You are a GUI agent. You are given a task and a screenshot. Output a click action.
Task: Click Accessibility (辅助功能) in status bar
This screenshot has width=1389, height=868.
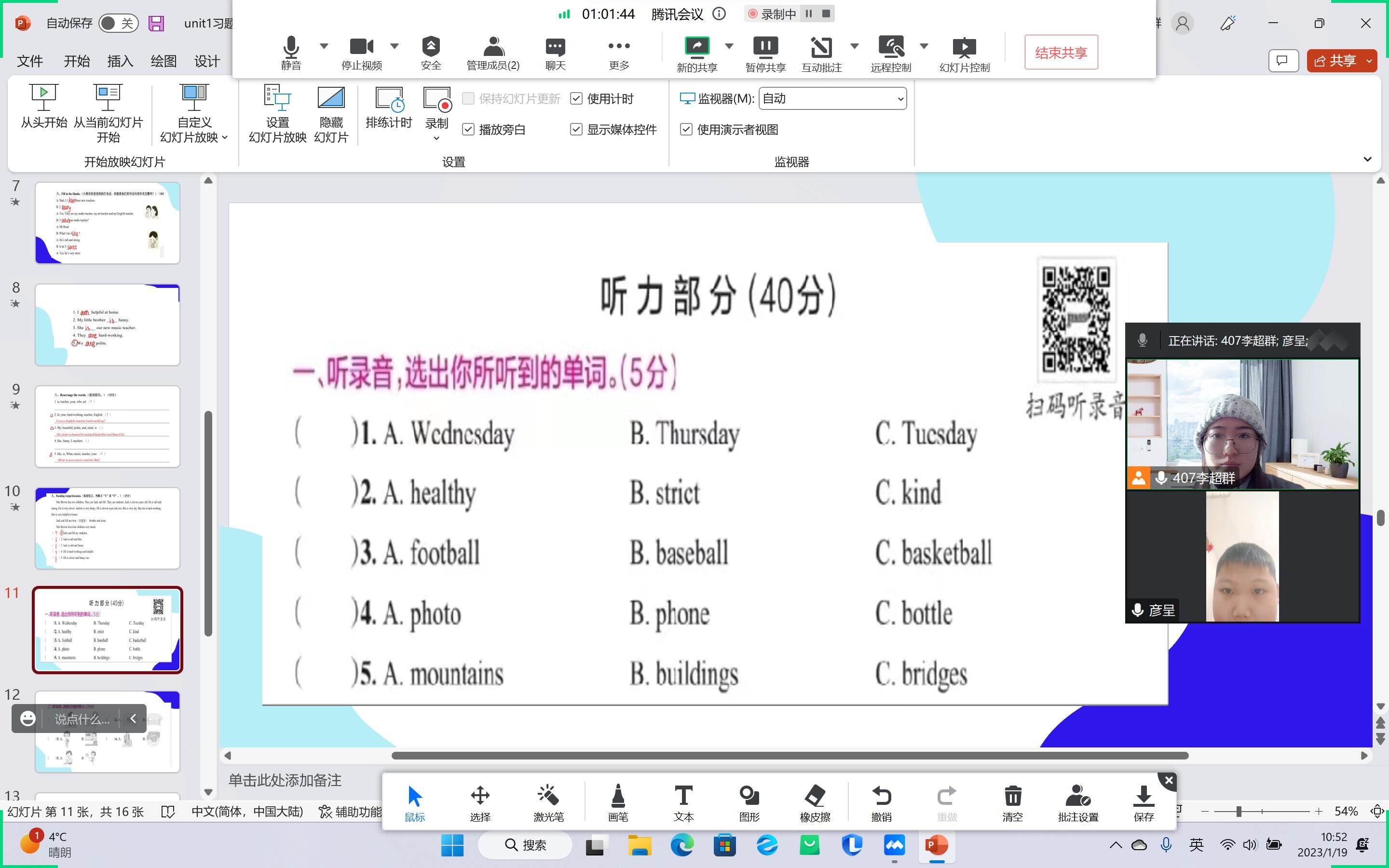350,812
